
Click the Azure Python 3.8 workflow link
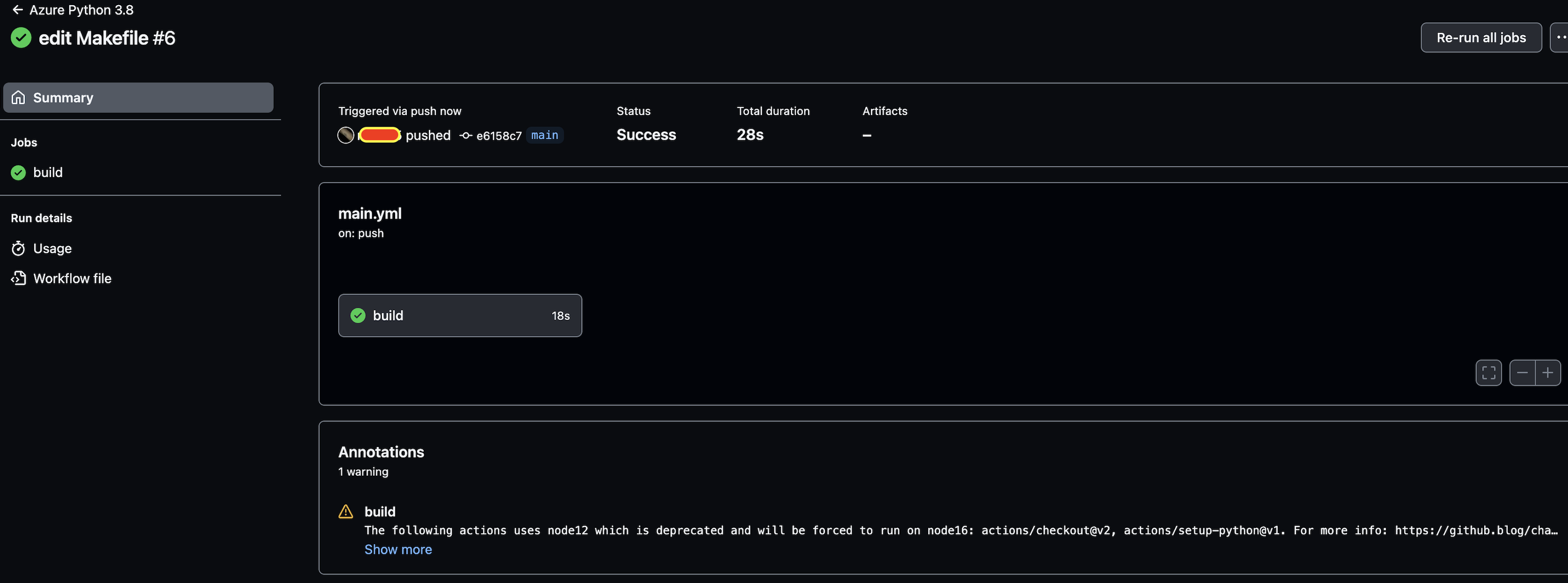click(82, 10)
